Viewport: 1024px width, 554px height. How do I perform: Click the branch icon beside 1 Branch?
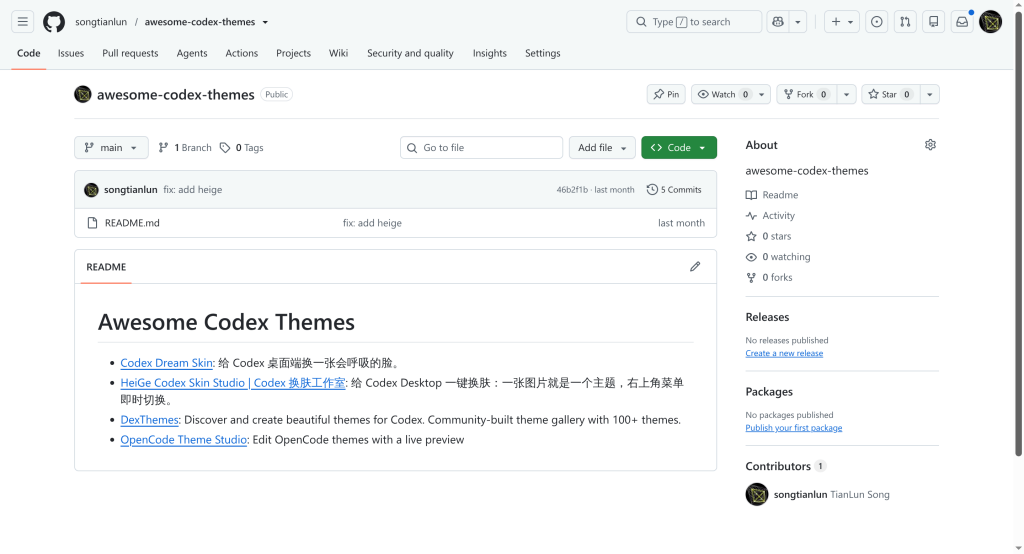click(x=163, y=148)
